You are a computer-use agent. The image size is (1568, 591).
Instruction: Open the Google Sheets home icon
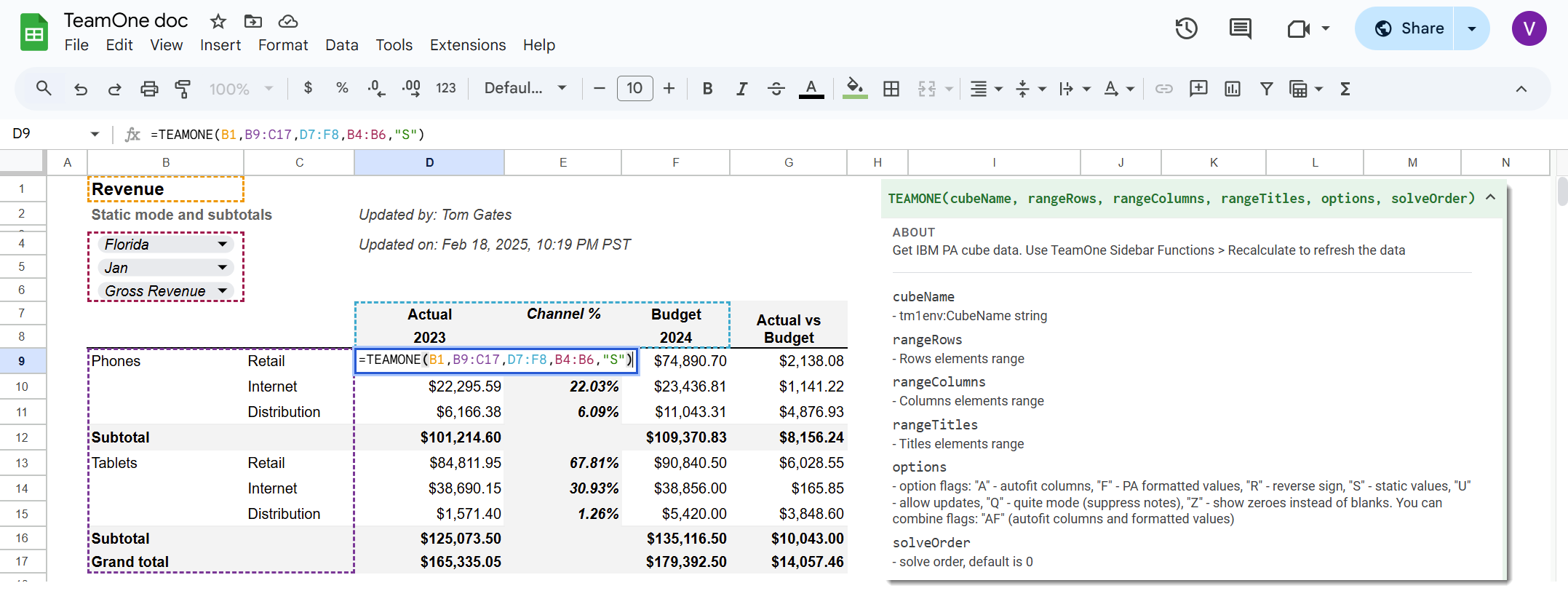[33, 32]
